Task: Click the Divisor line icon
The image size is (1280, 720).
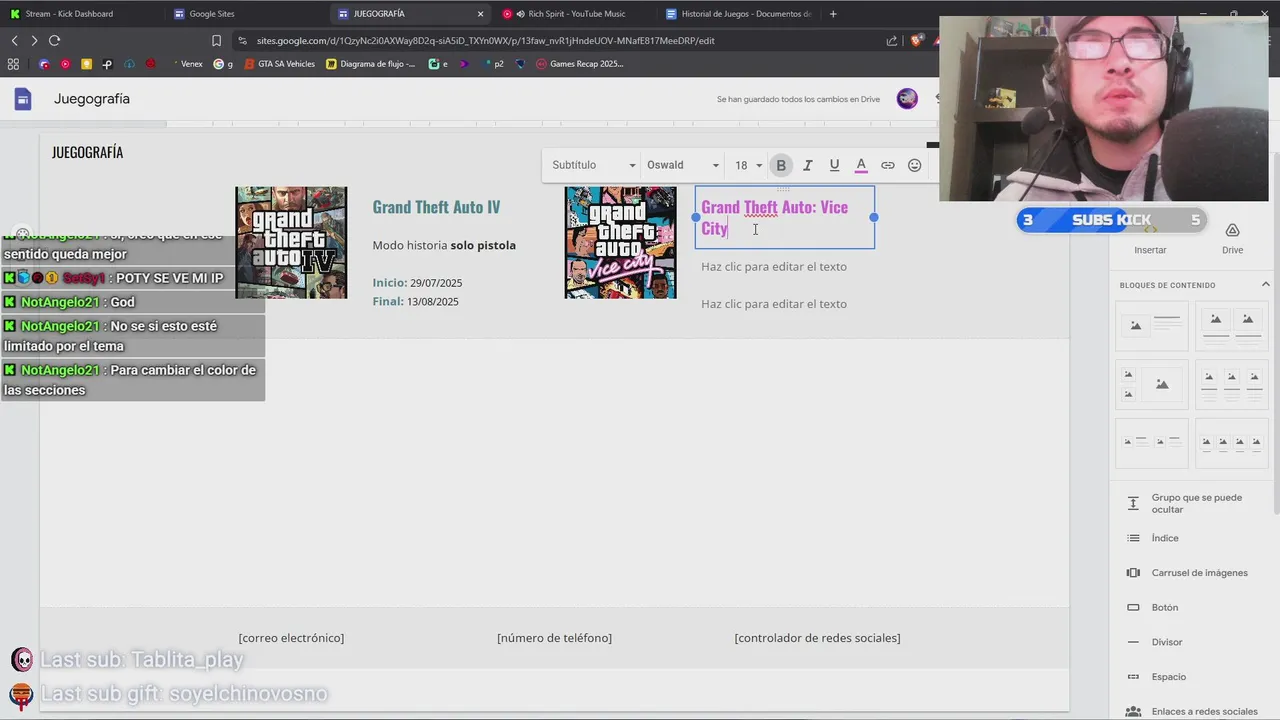Action: click(x=1133, y=642)
